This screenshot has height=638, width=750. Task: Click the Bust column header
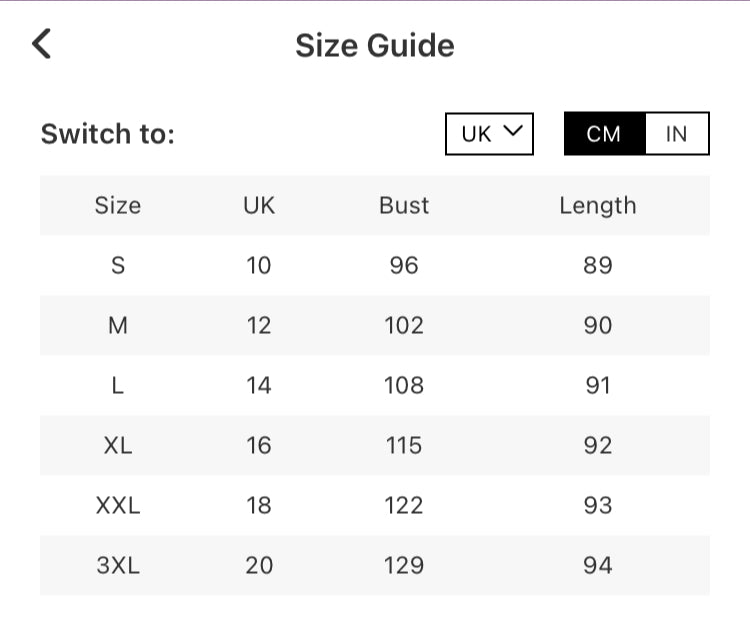404,206
